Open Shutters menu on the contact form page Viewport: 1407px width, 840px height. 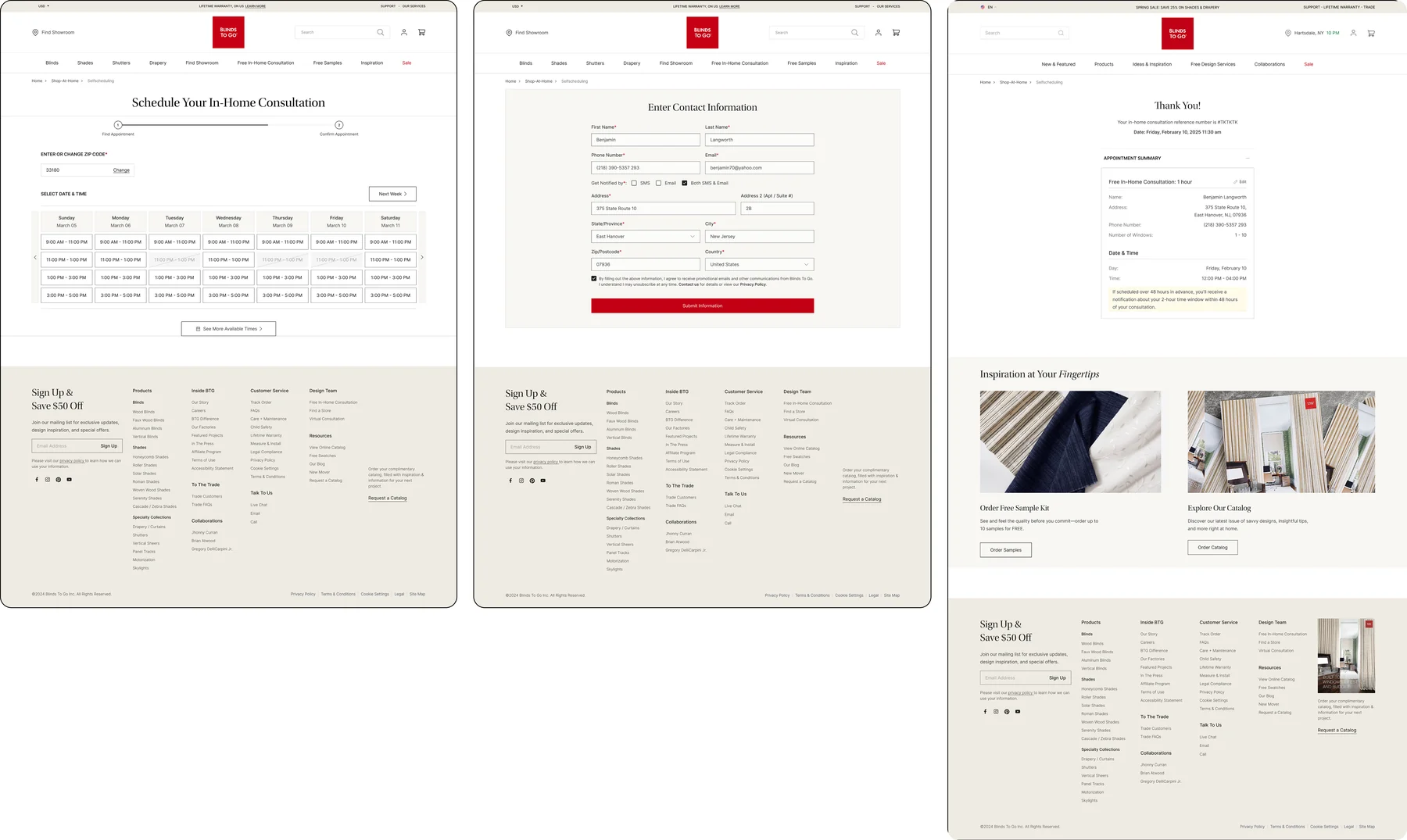pos(595,63)
